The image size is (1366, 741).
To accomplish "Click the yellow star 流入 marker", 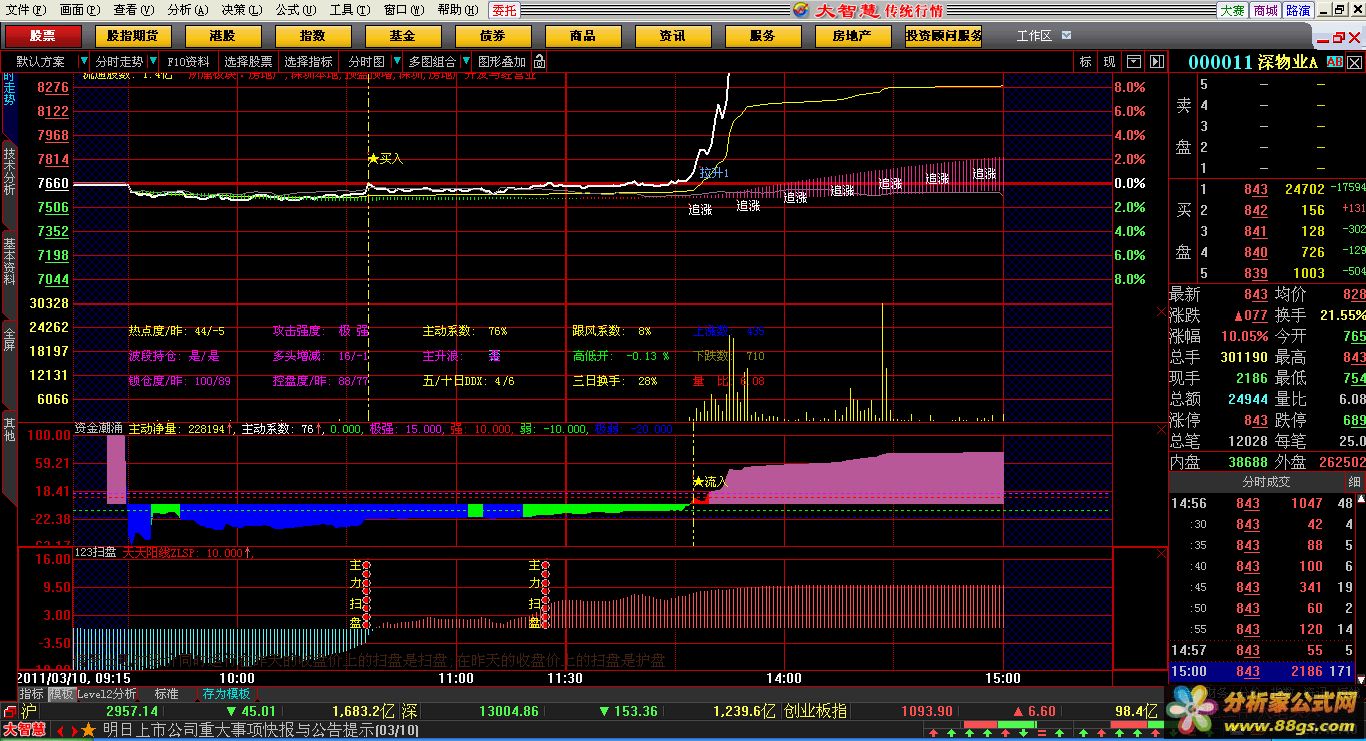I will (x=698, y=481).
